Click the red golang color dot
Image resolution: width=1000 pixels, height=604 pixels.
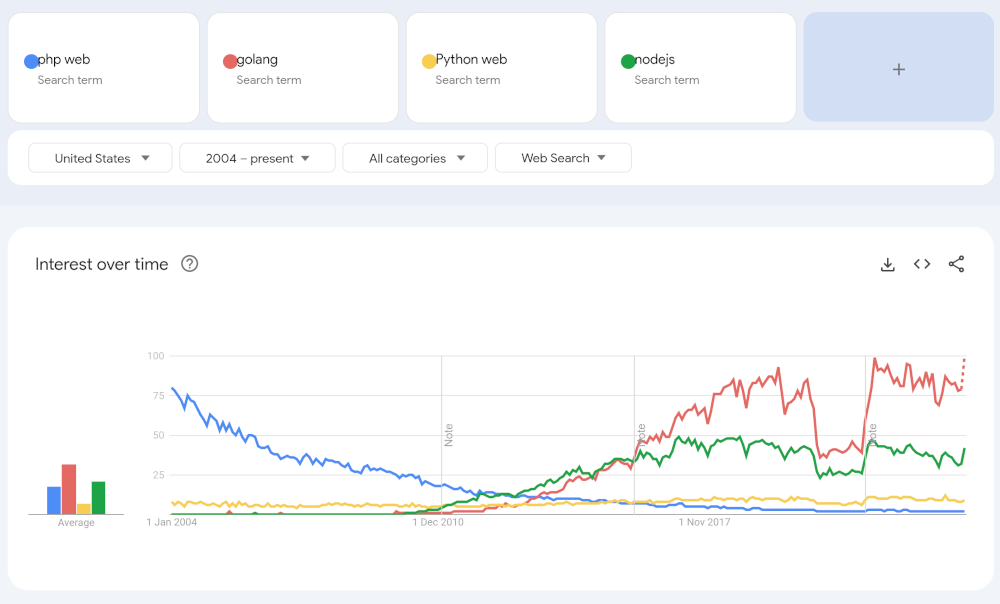pyautogui.click(x=230, y=61)
